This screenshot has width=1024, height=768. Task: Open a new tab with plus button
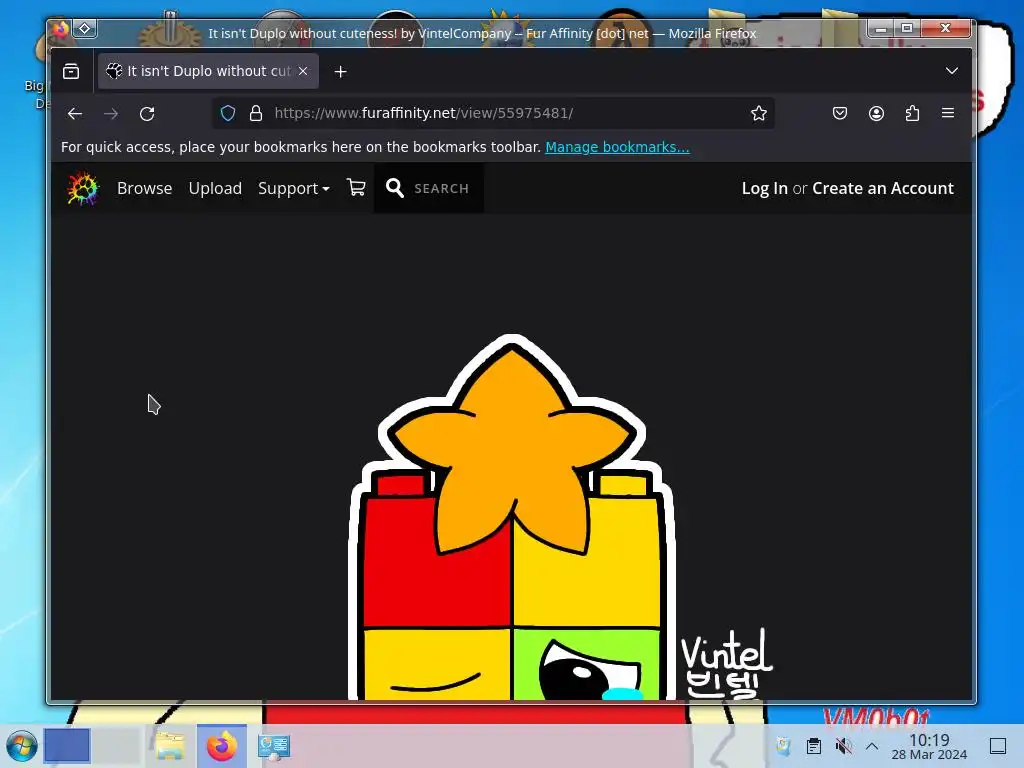point(340,71)
